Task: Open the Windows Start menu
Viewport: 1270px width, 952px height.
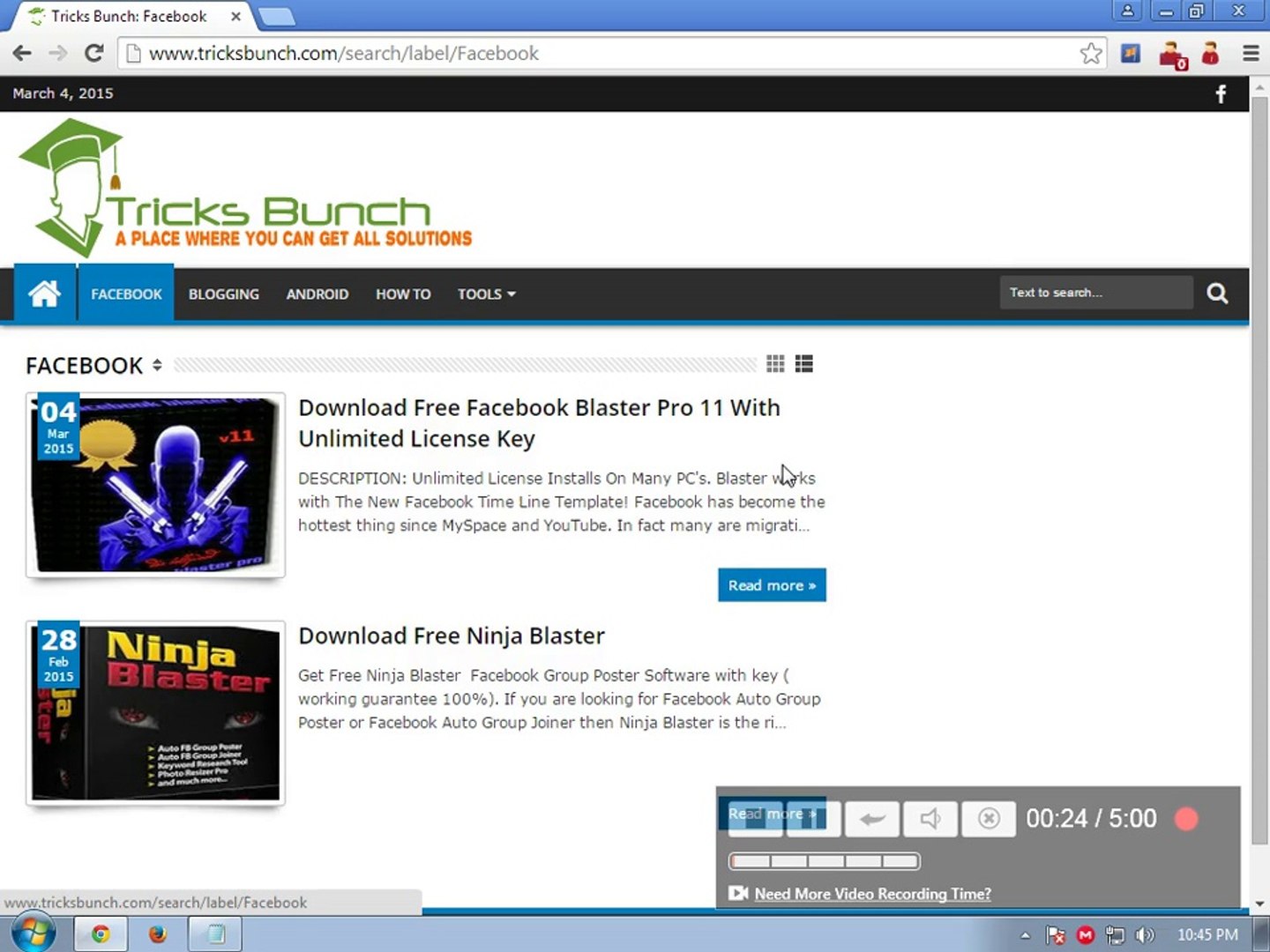Action: tap(33, 933)
